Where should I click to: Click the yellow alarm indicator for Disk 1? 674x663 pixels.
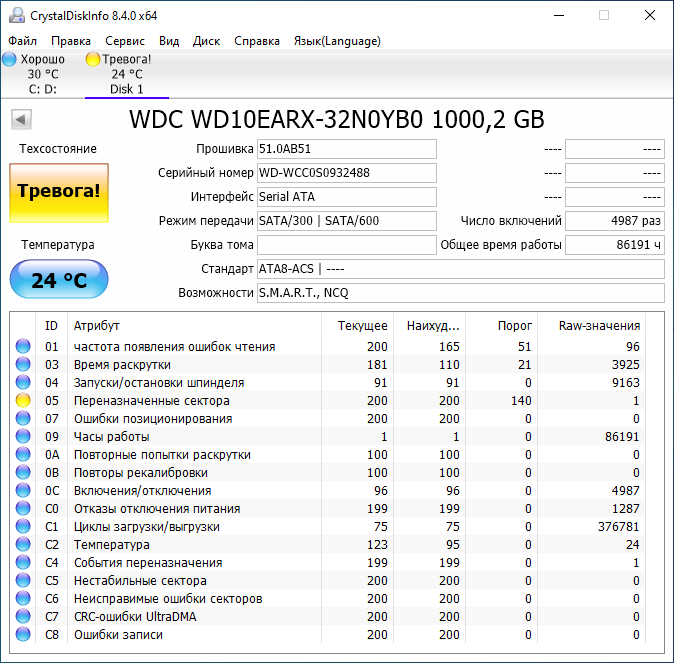click(93, 59)
